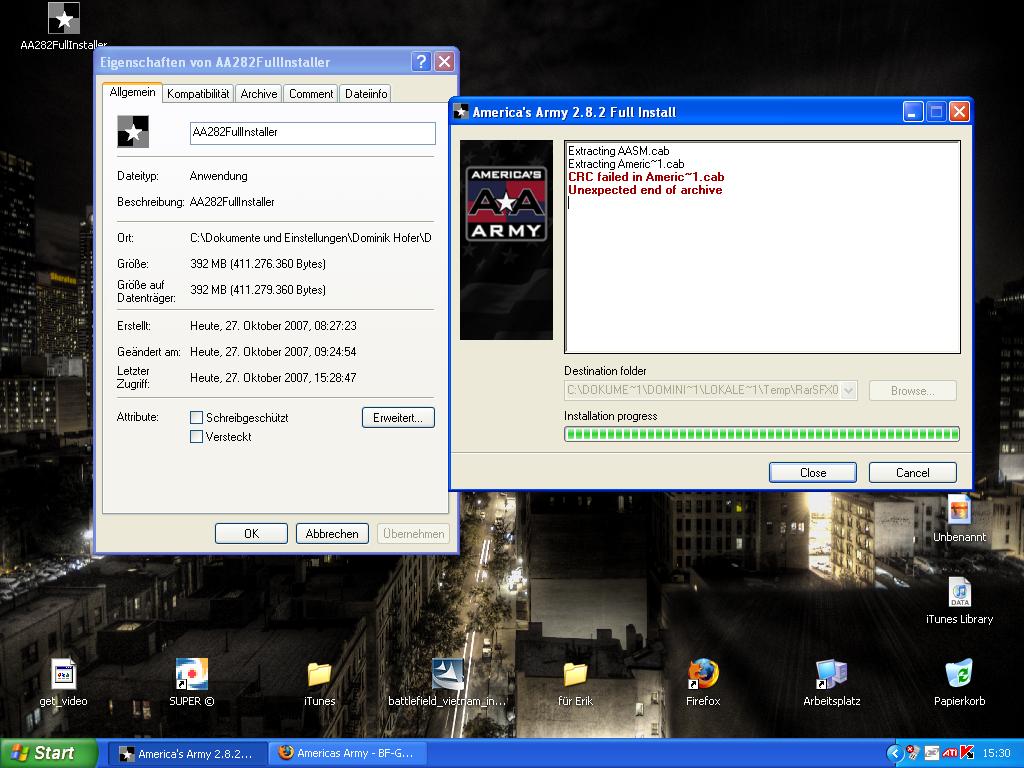Image resolution: width=1024 pixels, height=768 pixels.
Task: Open the Windows Start menu
Action: (x=49, y=753)
